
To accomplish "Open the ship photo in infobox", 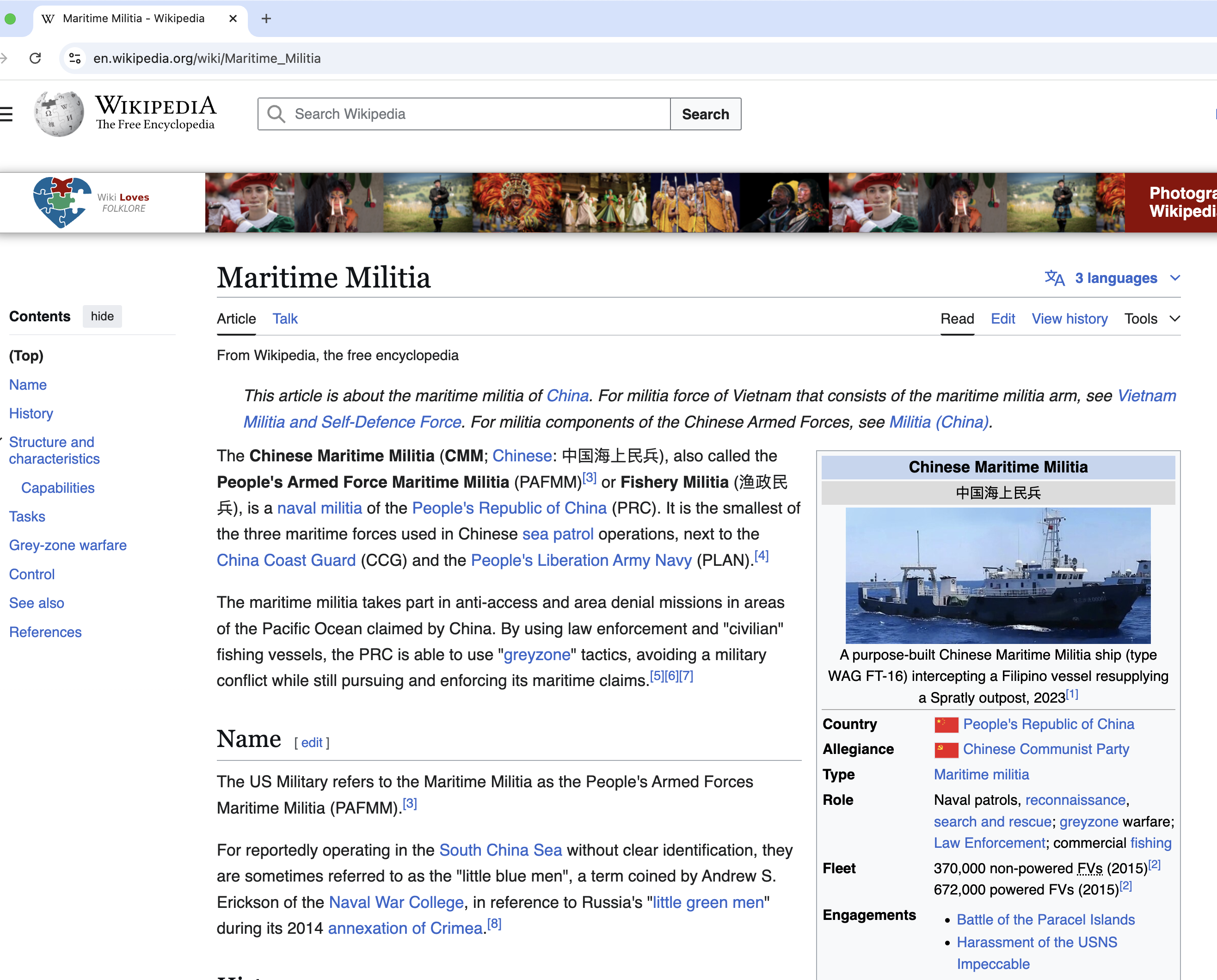I will [x=998, y=575].
